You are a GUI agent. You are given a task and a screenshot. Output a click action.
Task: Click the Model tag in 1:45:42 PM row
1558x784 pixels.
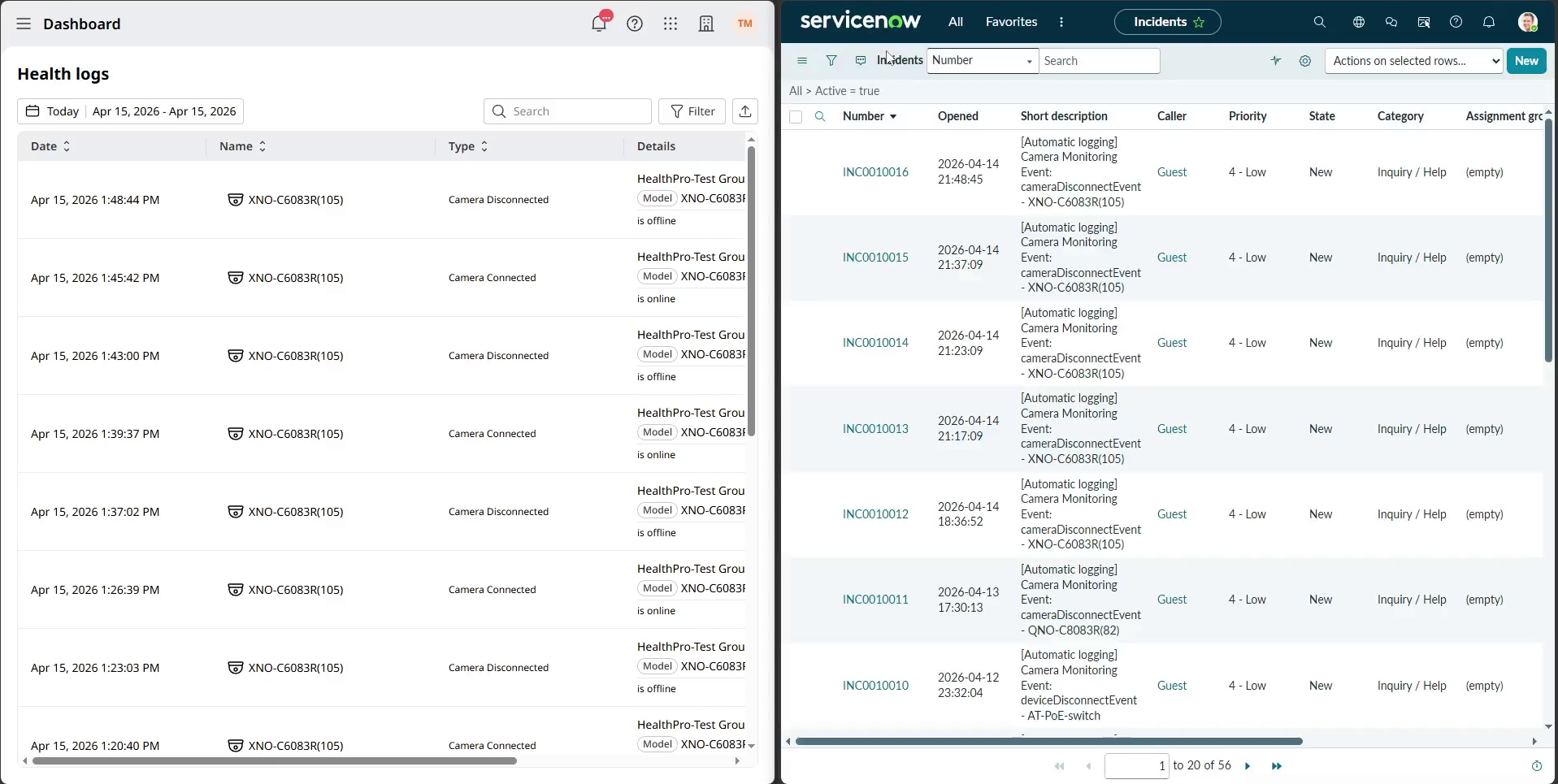point(657,276)
